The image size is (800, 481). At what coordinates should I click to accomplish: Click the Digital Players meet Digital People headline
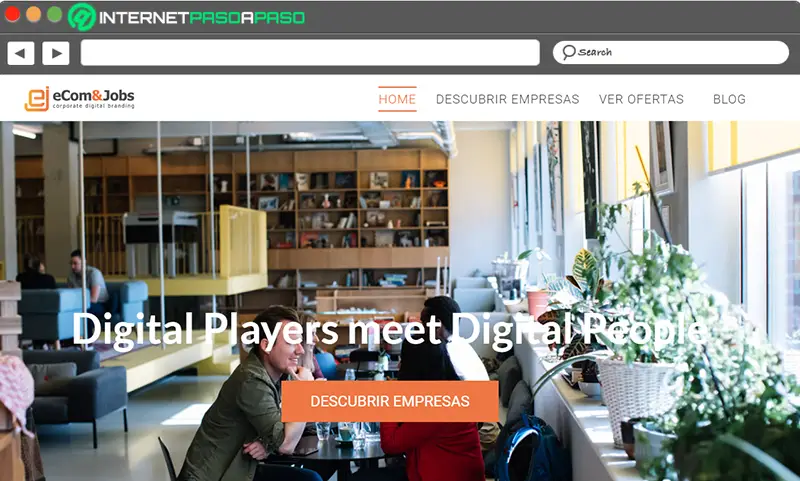point(389,329)
